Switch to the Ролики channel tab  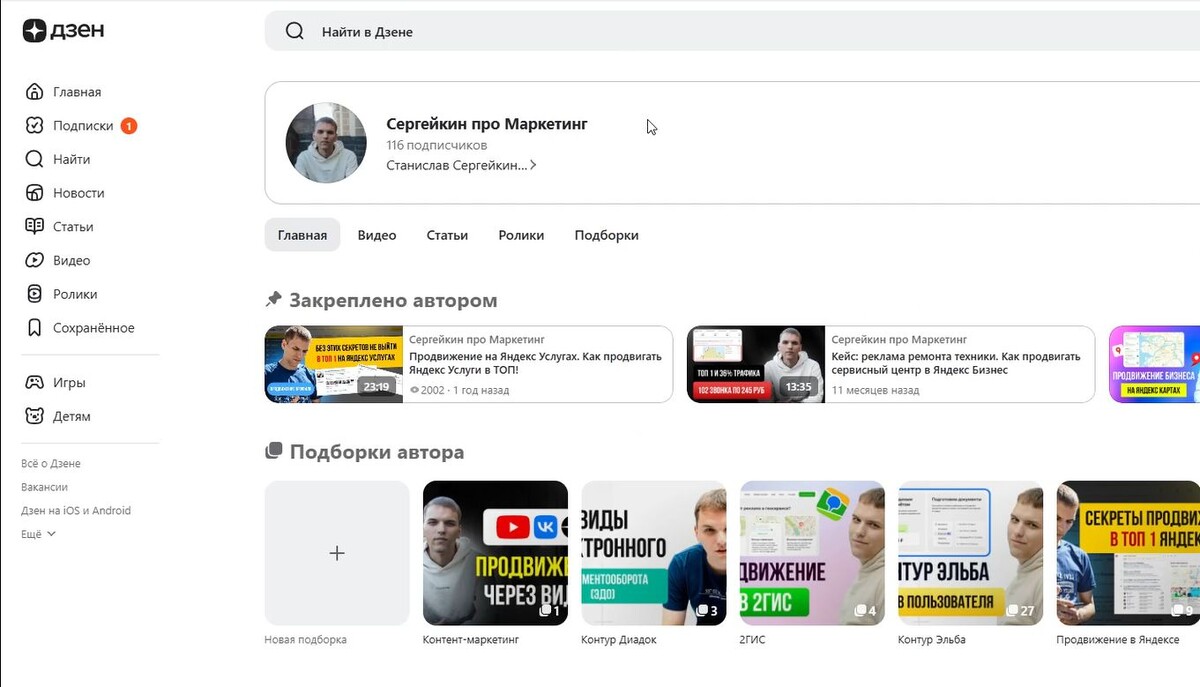click(x=521, y=235)
